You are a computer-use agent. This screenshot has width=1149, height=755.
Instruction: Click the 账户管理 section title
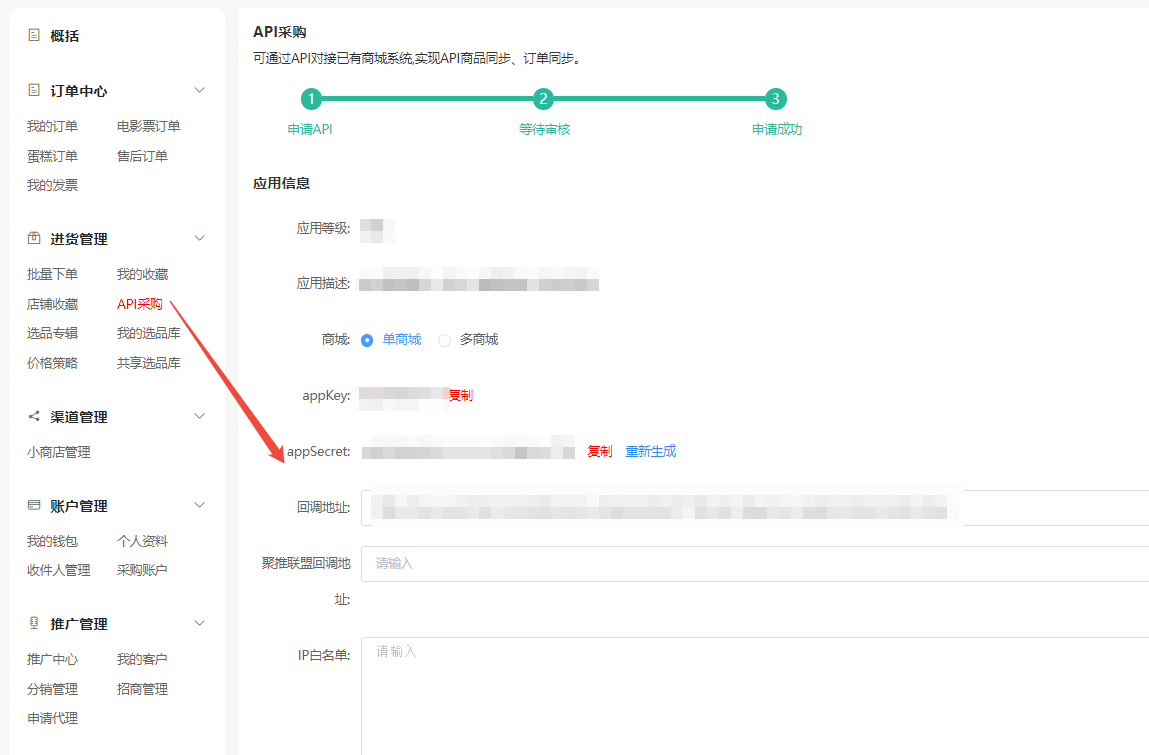coord(78,507)
